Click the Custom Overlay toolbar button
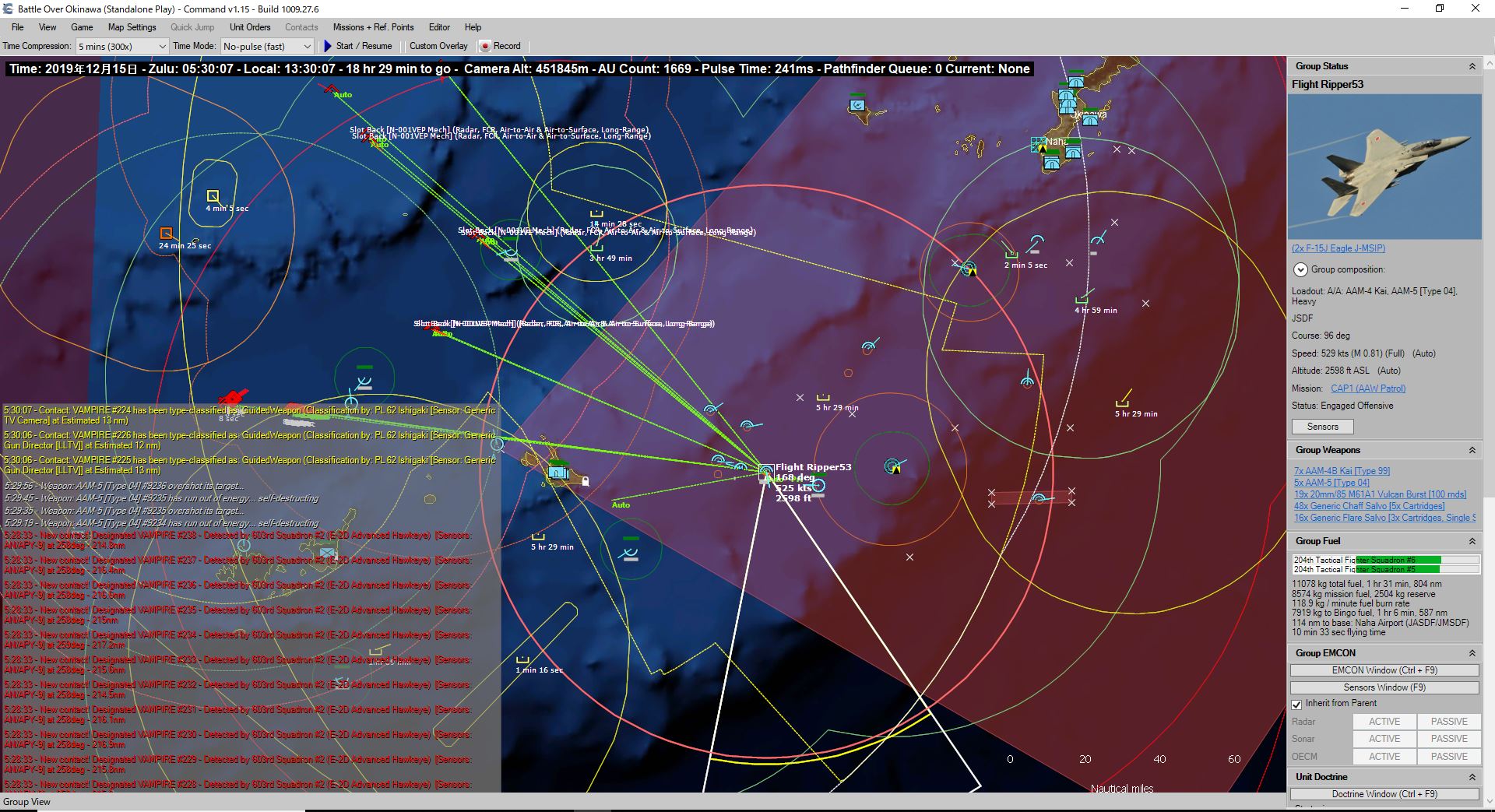 click(438, 46)
